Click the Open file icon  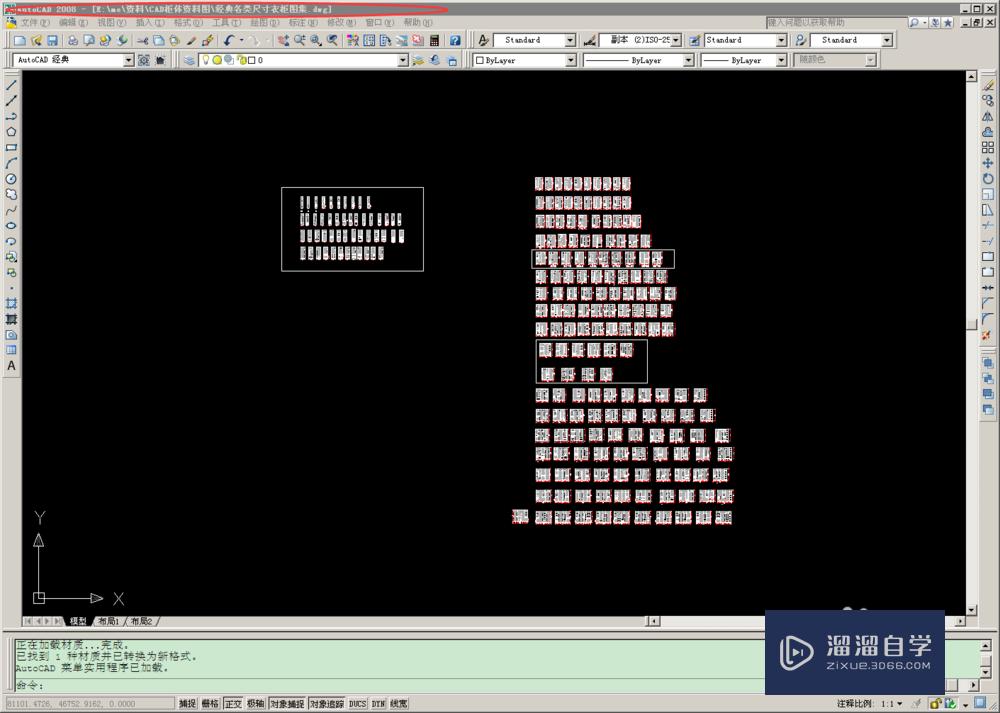(36, 40)
